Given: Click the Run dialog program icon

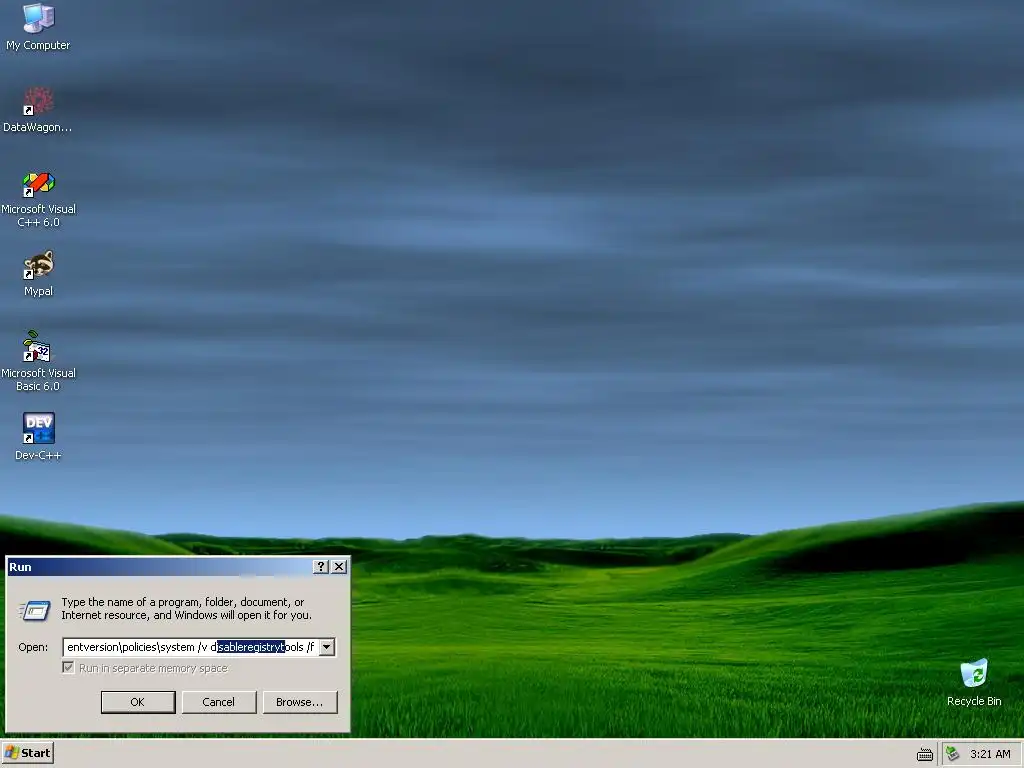Looking at the screenshot, I should (x=34, y=610).
